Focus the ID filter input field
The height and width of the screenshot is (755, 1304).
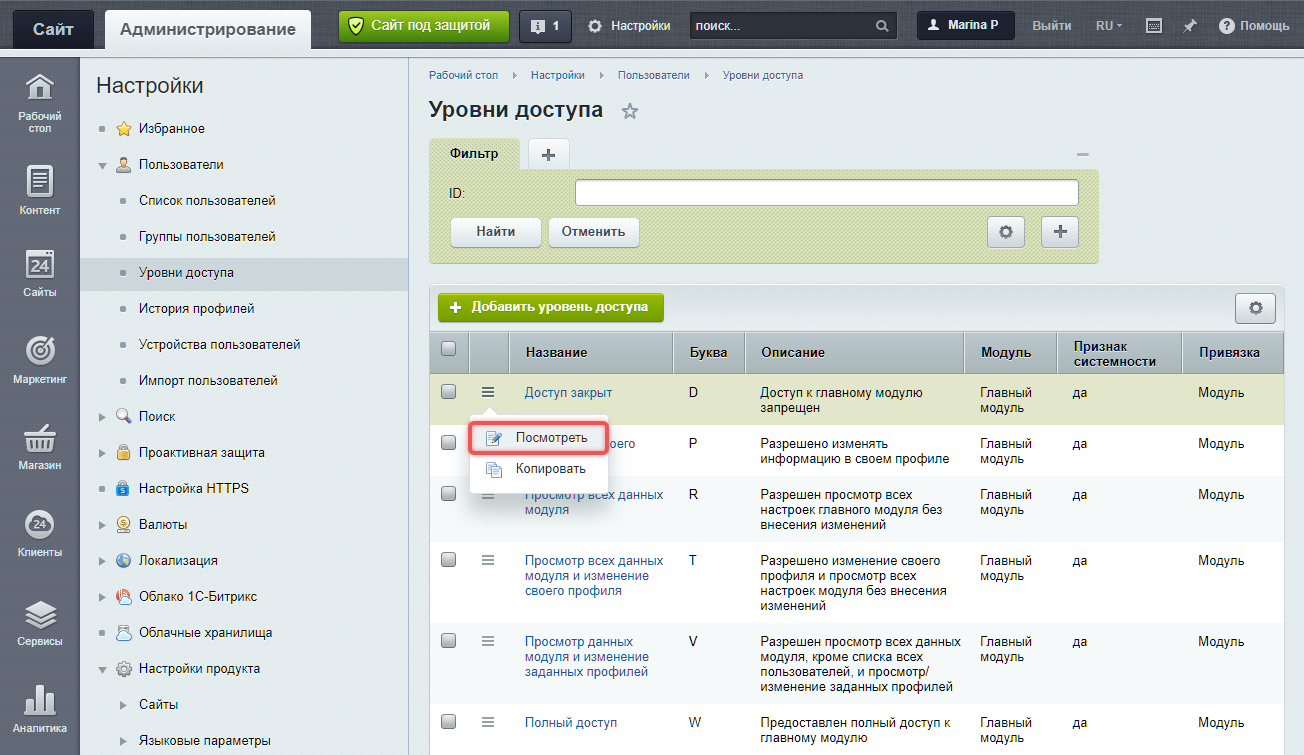[826, 193]
